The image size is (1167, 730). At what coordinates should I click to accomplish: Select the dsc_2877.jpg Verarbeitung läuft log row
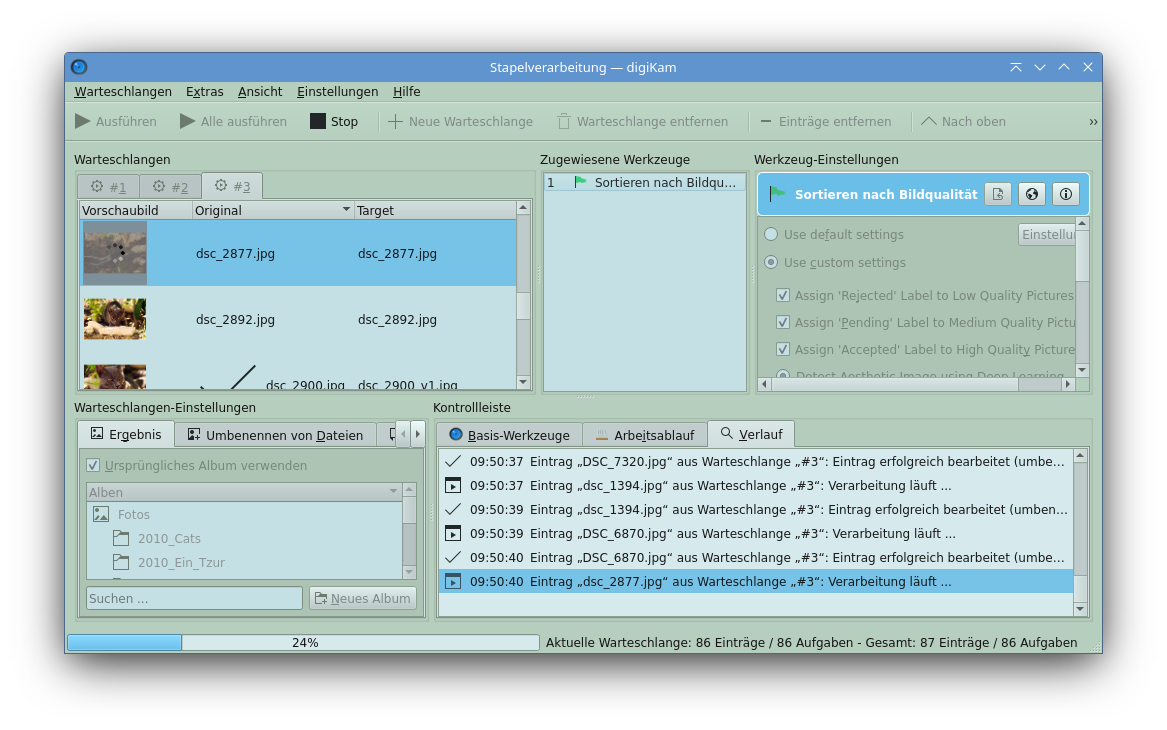click(755, 581)
